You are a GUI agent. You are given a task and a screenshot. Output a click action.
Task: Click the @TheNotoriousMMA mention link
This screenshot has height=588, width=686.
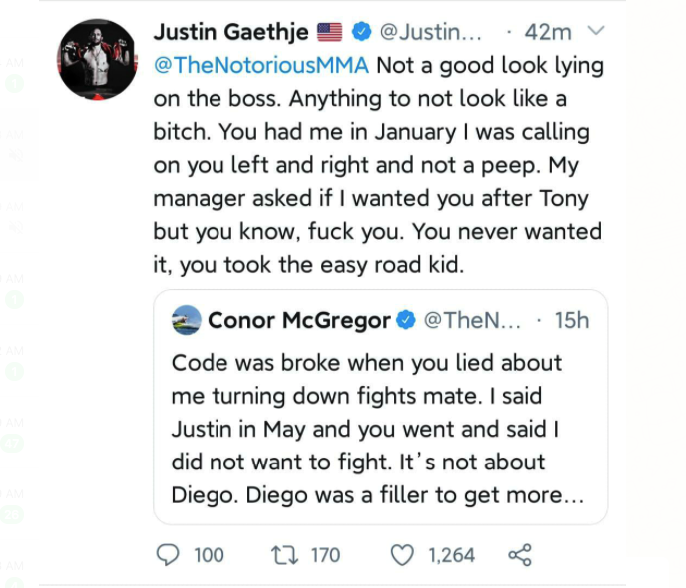click(261, 65)
